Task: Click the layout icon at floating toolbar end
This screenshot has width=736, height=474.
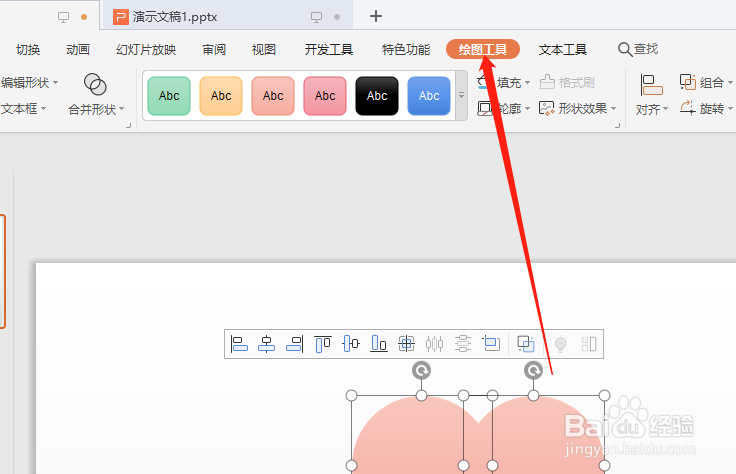Action: [589, 344]
